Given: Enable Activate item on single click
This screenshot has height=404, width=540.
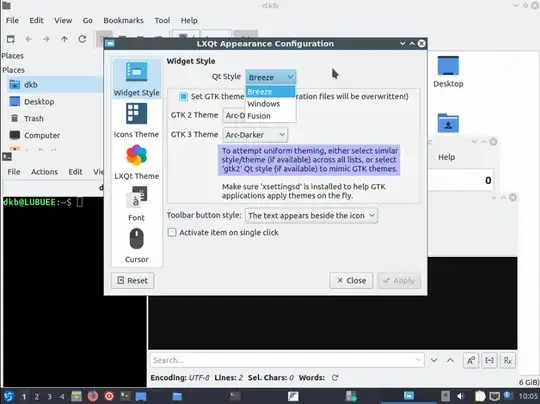Looking at the screenshot, I should [x=172, y=232].
